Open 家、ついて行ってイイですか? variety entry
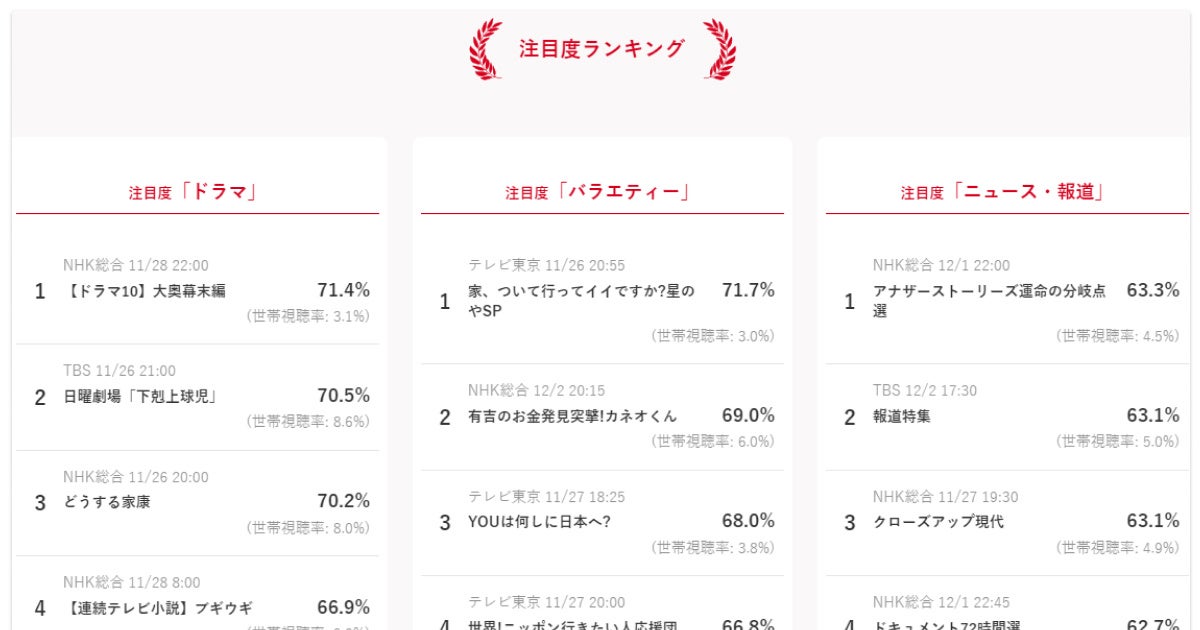Viewport: 1200px width, 630px height. (x=581, y=300)
